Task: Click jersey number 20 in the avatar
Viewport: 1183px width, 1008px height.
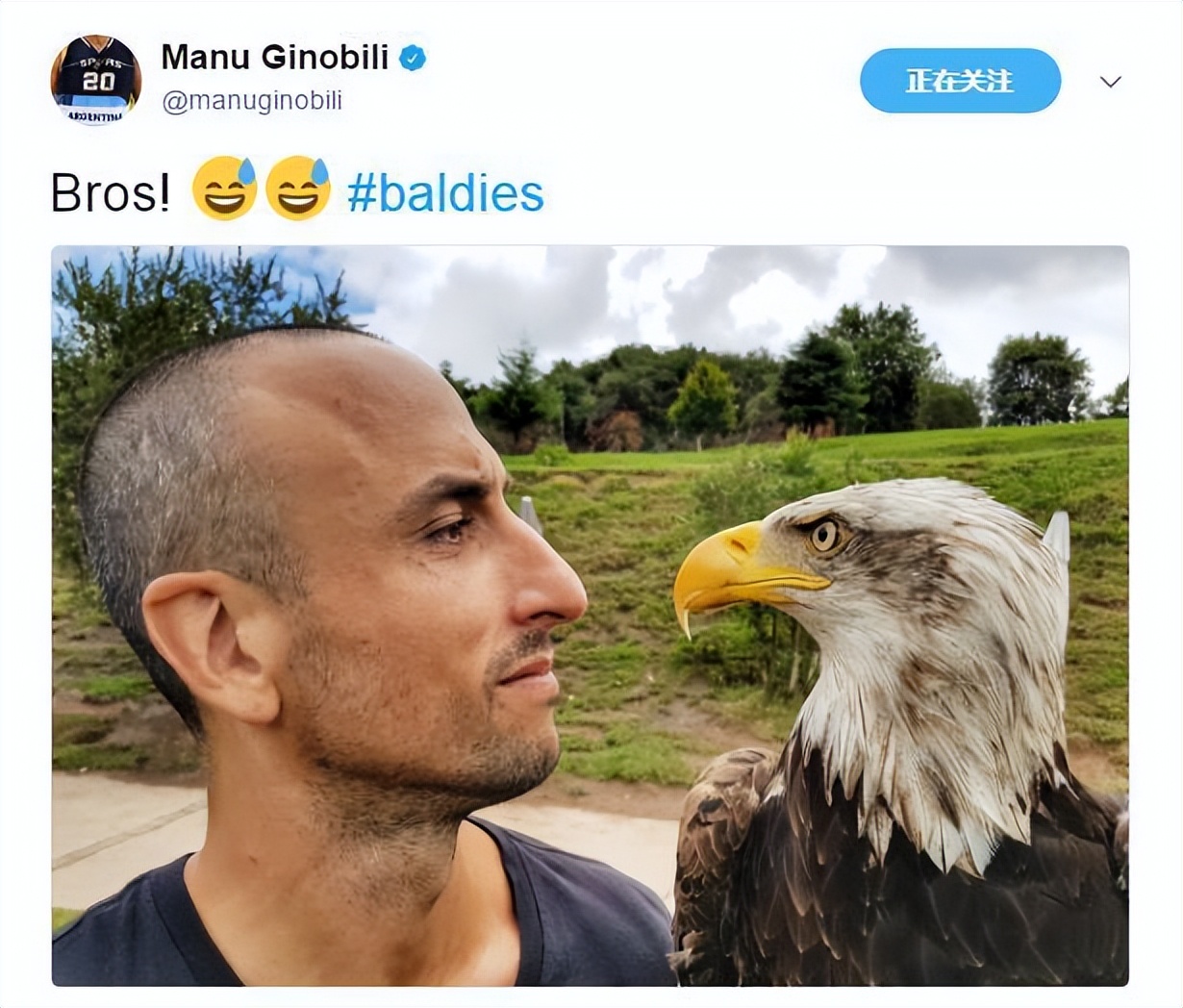Action: [96, 81]
